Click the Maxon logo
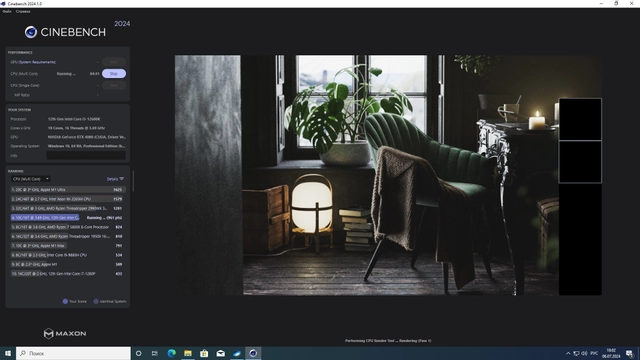This screenshot has width=640, height=360. pos(65,333)
